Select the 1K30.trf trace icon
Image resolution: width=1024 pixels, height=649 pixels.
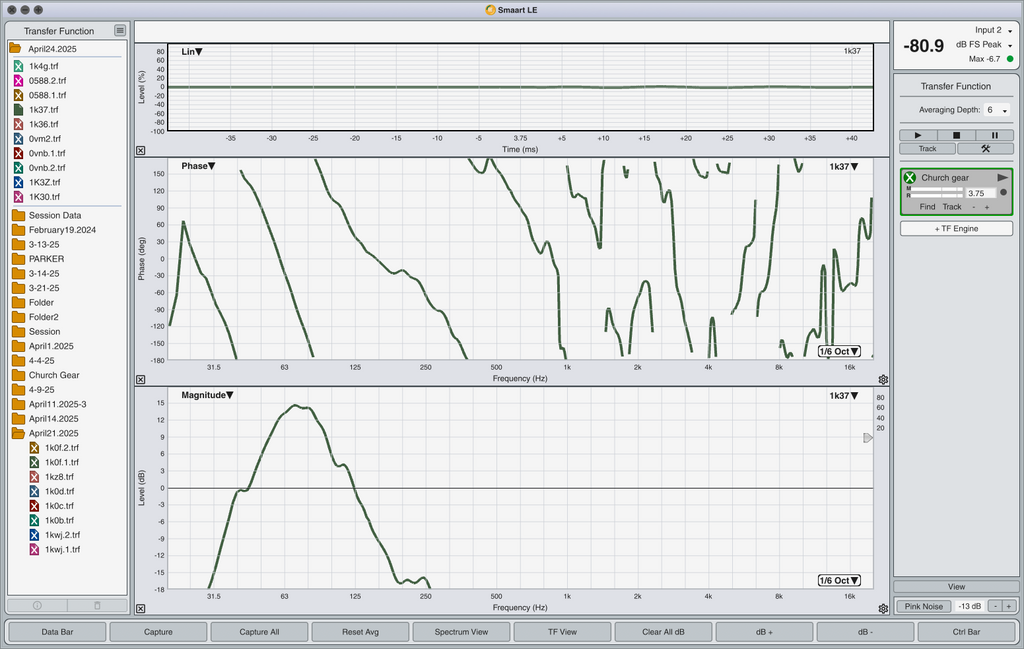click(x=18, y=197)
